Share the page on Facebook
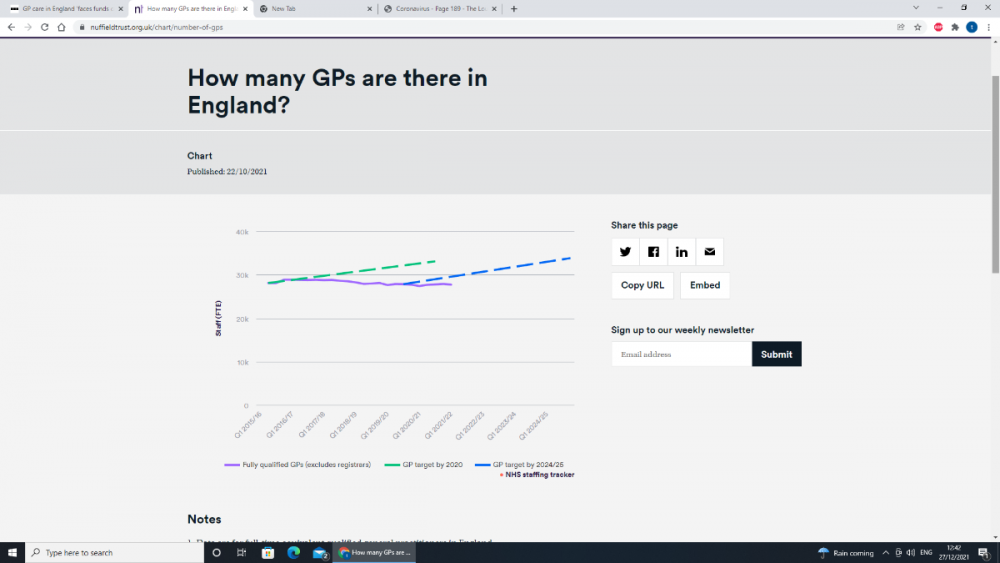Viewport: 1000px width, 563px height. pyautogui.click(x=653, y=252)
